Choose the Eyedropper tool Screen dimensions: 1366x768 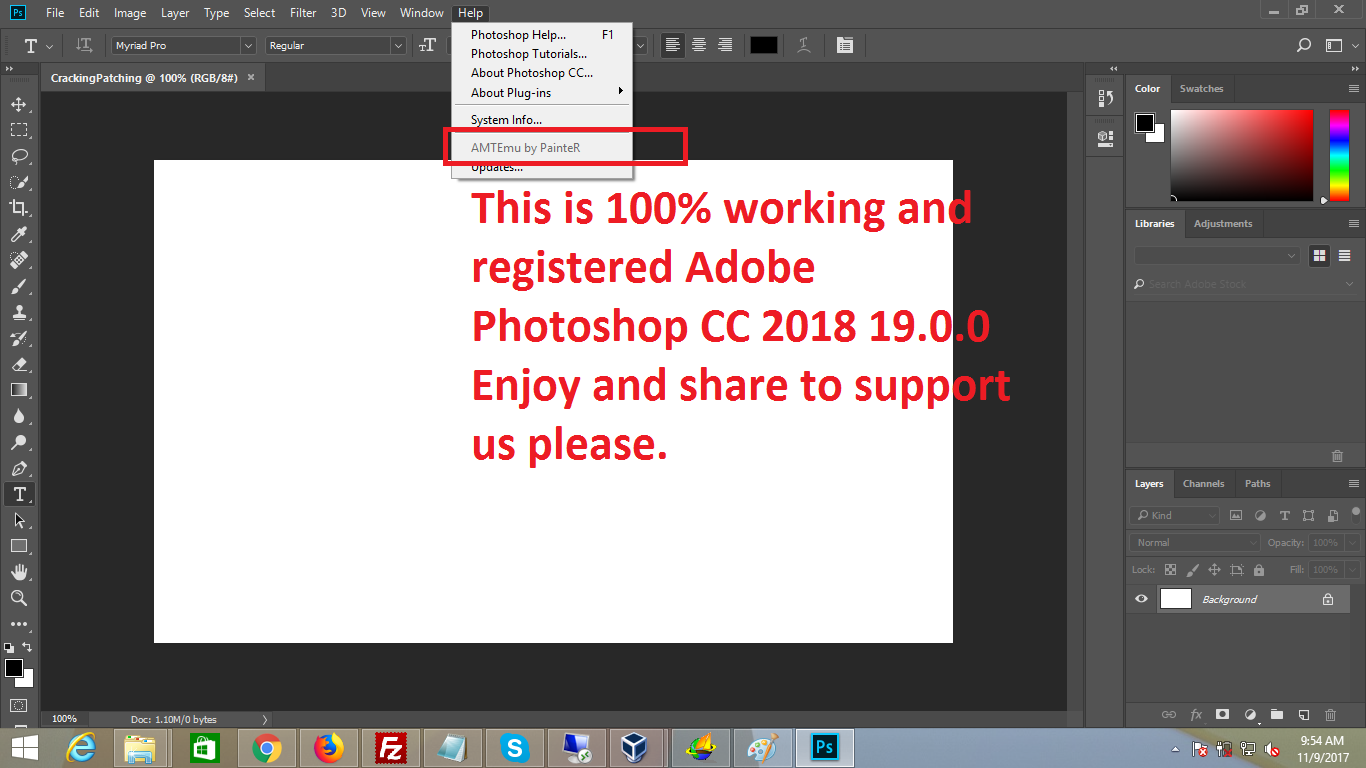[18, 234]
